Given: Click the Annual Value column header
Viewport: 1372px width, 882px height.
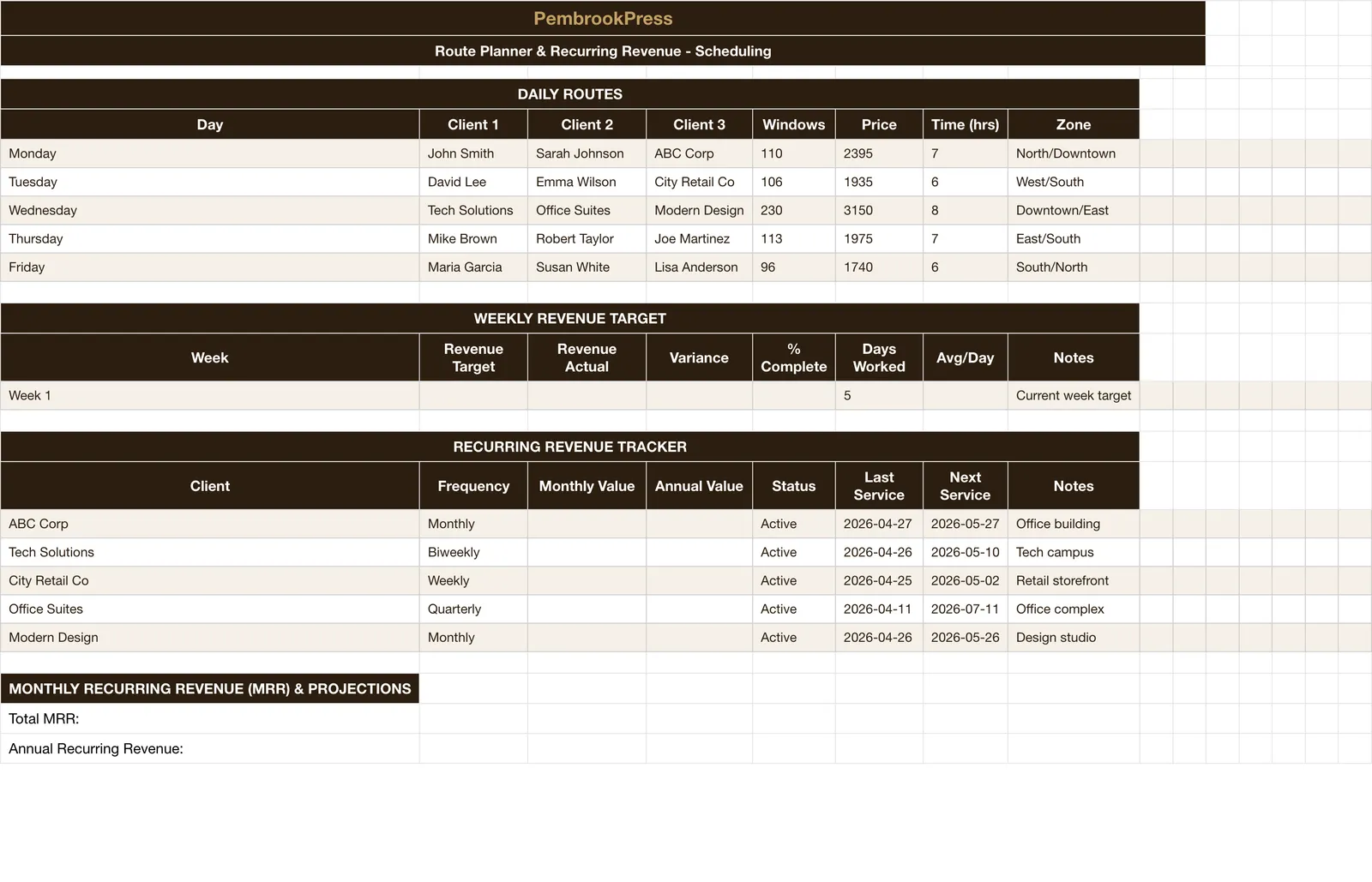Looking at the screenshot, I should (699, 486).
